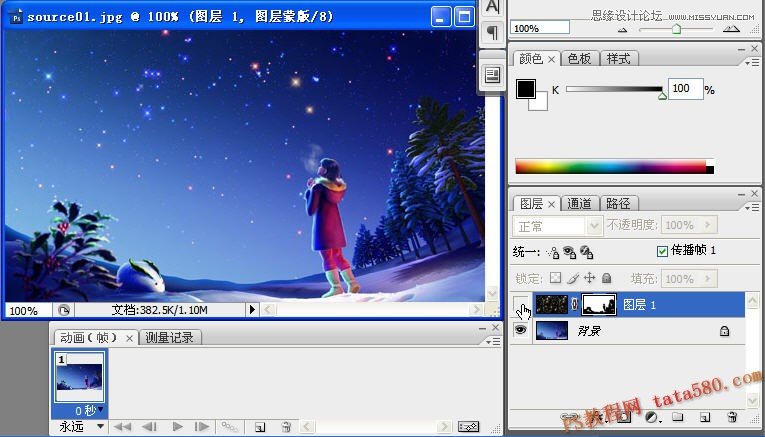Viewport: 765px width, 437px height.
Task: Click the unify layer position icon
Action: (553, 252)
